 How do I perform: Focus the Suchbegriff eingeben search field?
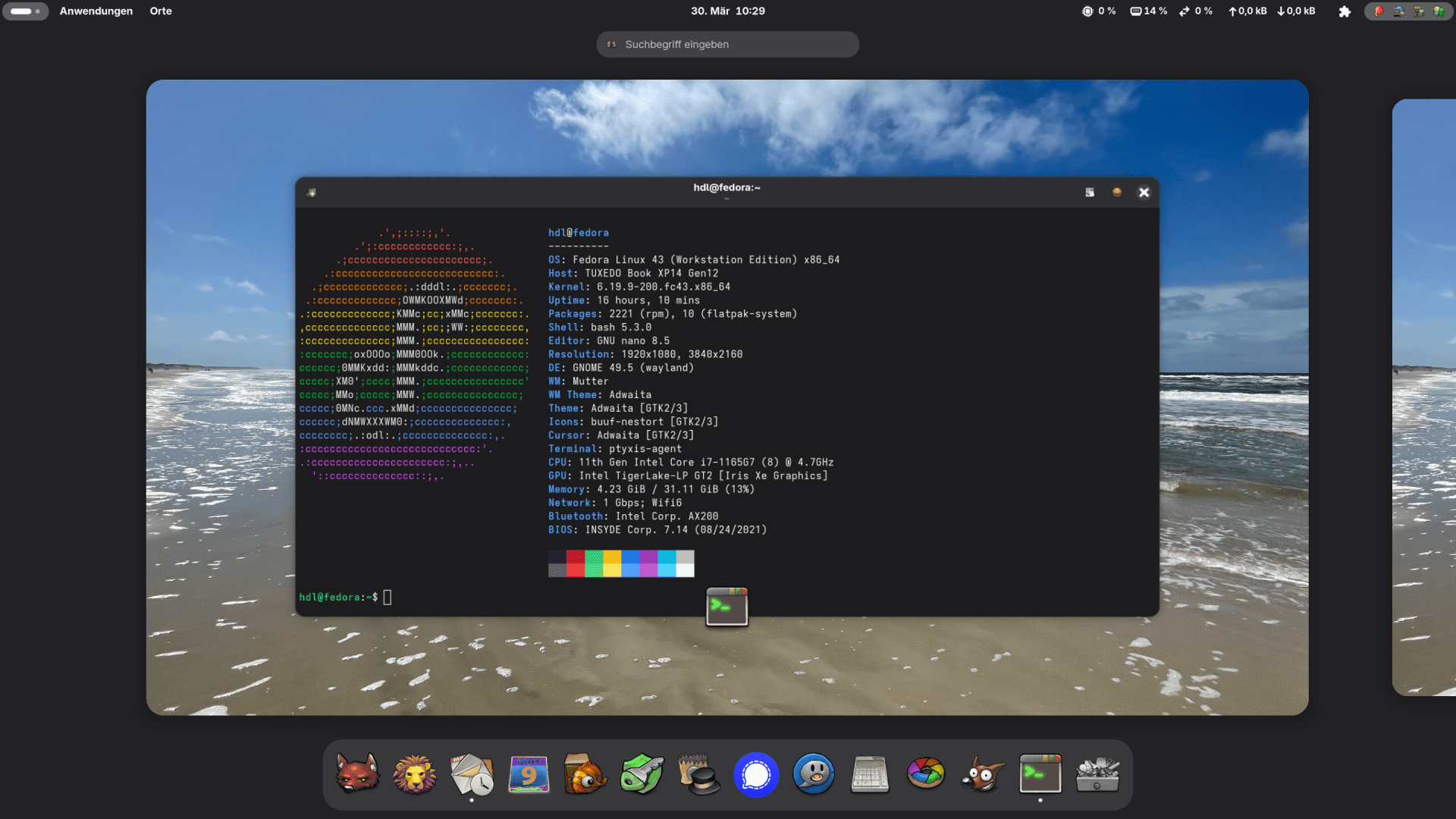(727, 45)
